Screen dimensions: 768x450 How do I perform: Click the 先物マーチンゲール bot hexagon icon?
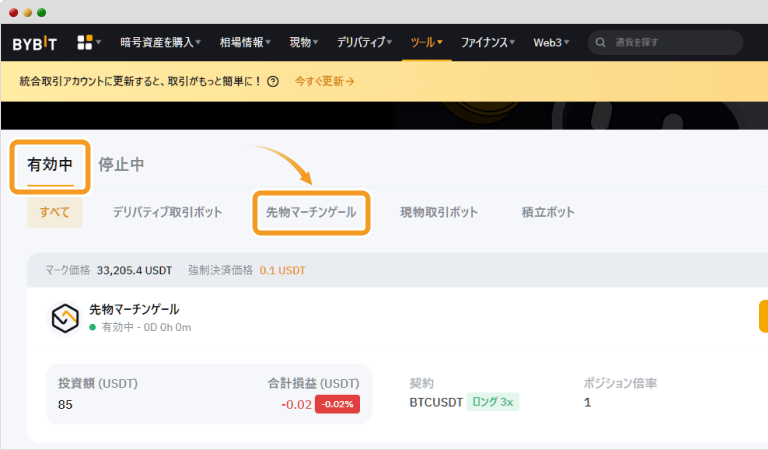point(65,318)
